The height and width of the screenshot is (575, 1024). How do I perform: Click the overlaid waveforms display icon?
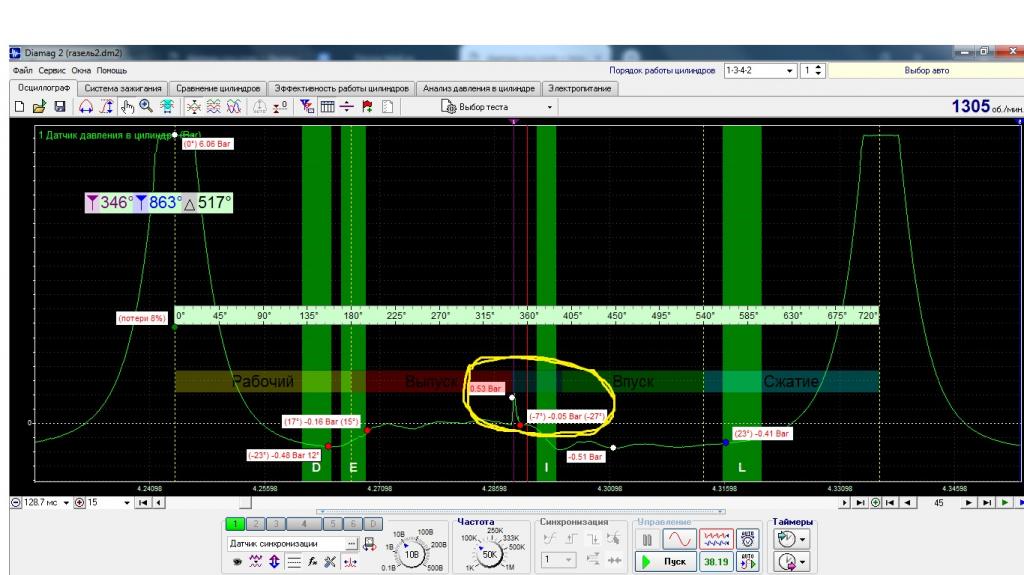point(234,107)
